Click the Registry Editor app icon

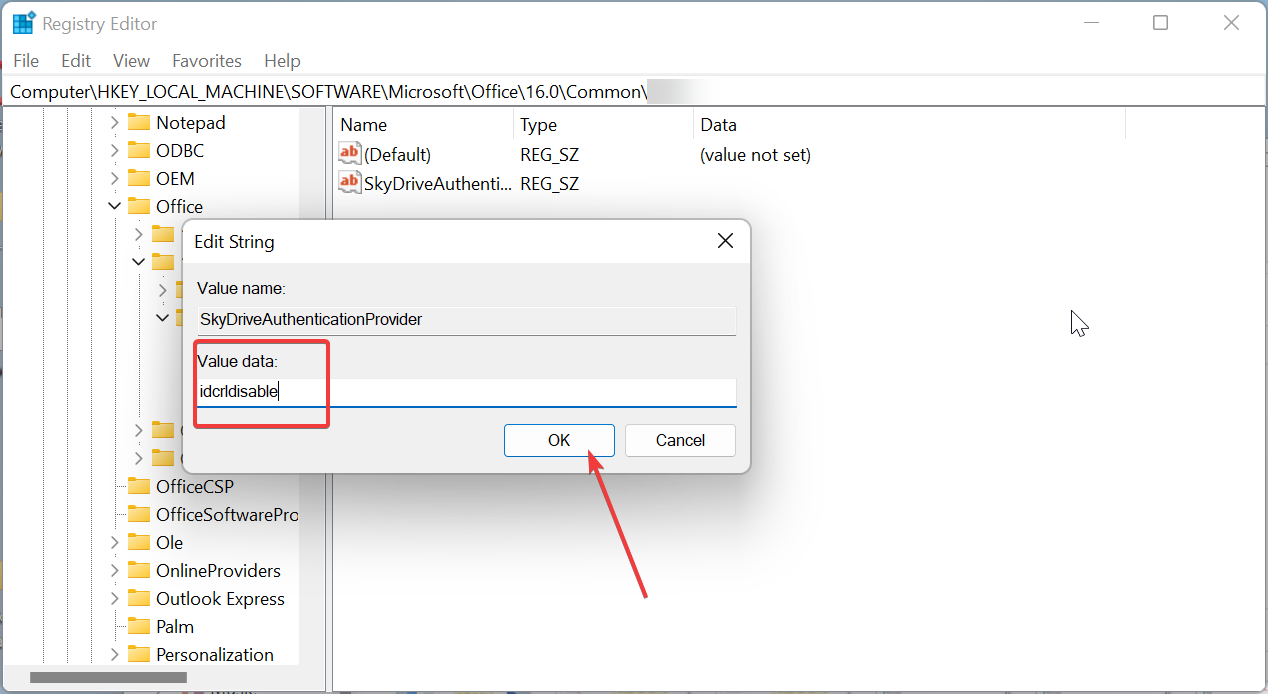tap(23, 23)
